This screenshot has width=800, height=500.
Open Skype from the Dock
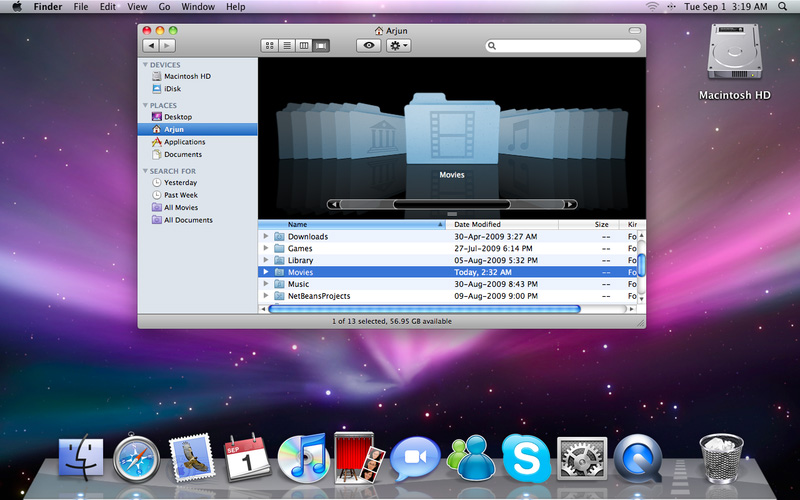coord(525,457)
